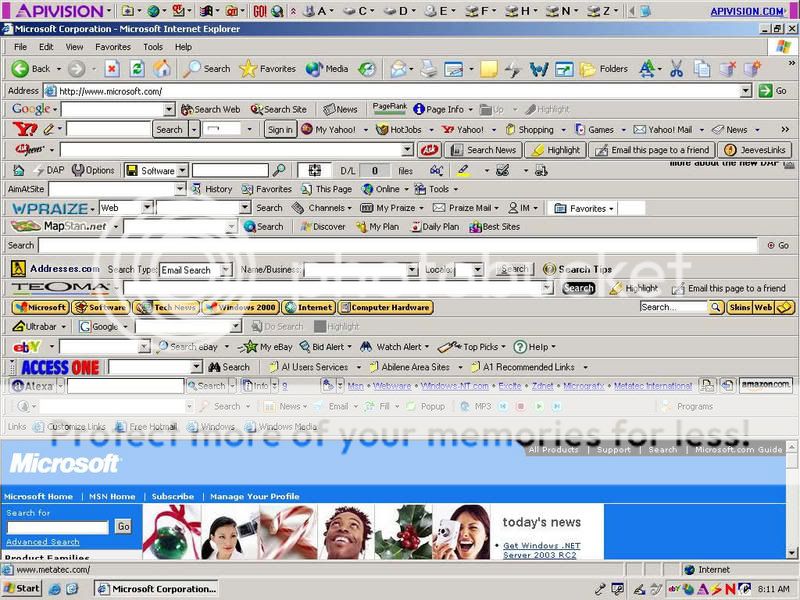Toggle Highlight on the Google toolbar
The height and width of the screenshot is (600, 800).
548,109
